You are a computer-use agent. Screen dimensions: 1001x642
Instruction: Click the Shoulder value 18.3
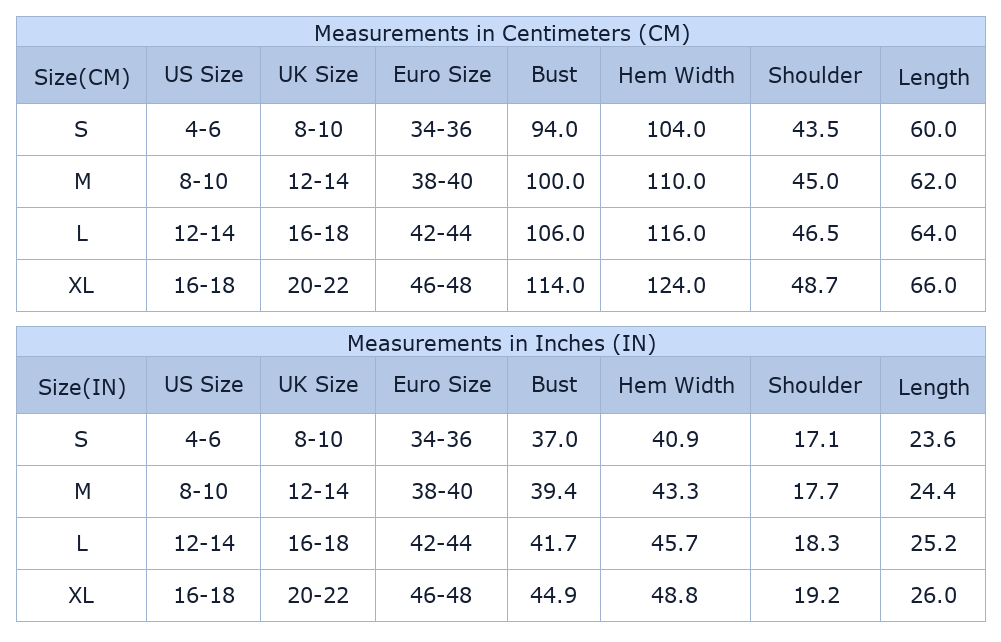815,543
